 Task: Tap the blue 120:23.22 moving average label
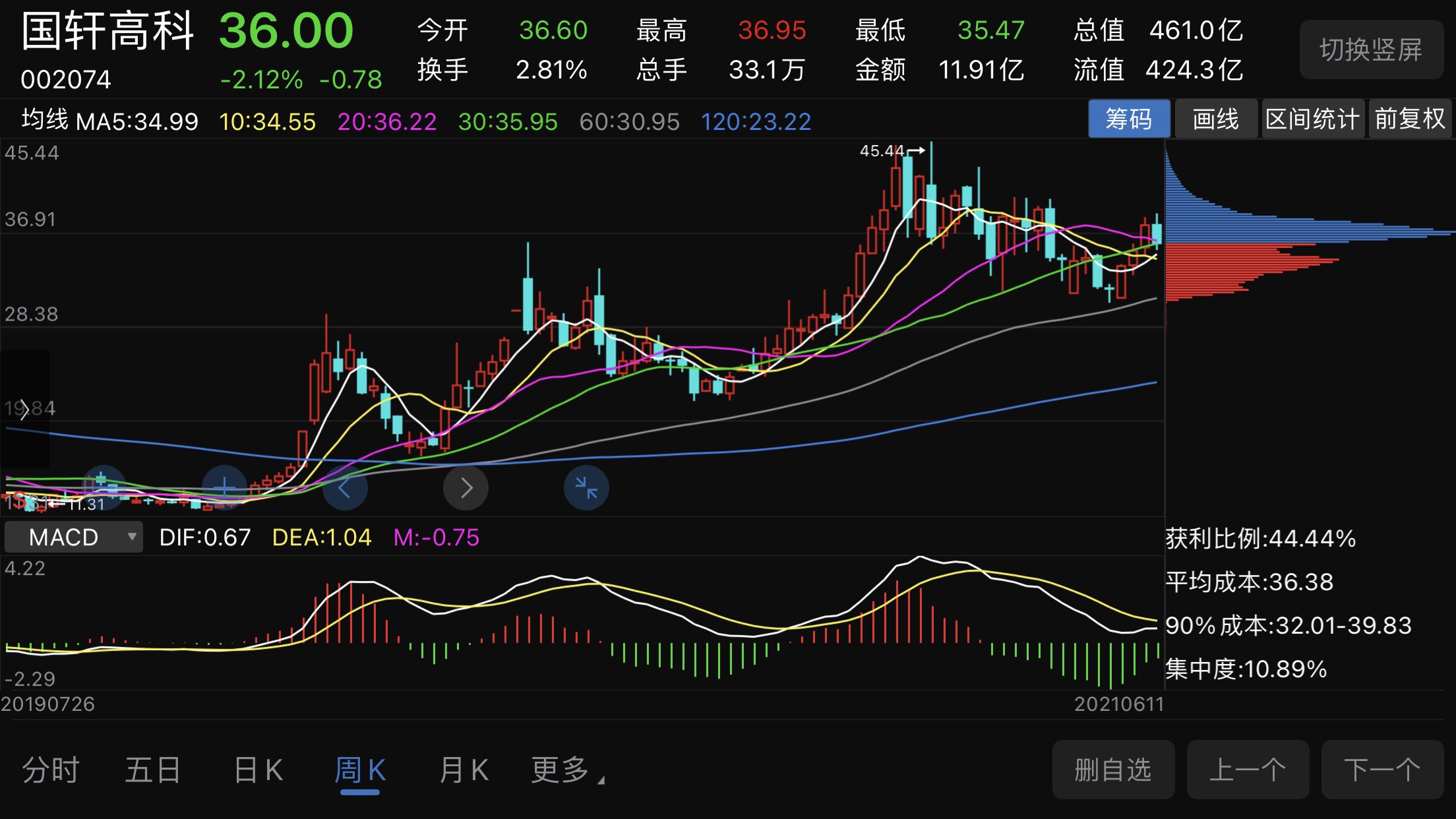(756, 121)
